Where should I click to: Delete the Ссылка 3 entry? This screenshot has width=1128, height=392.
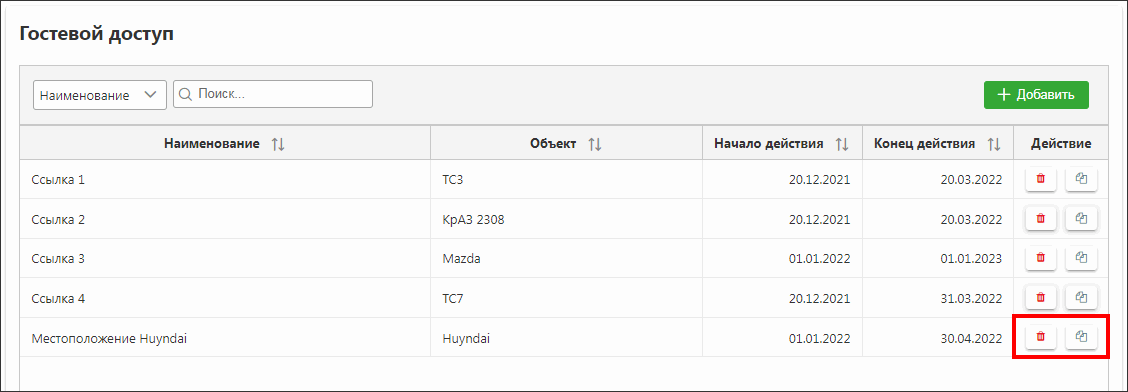(1040, 257)
